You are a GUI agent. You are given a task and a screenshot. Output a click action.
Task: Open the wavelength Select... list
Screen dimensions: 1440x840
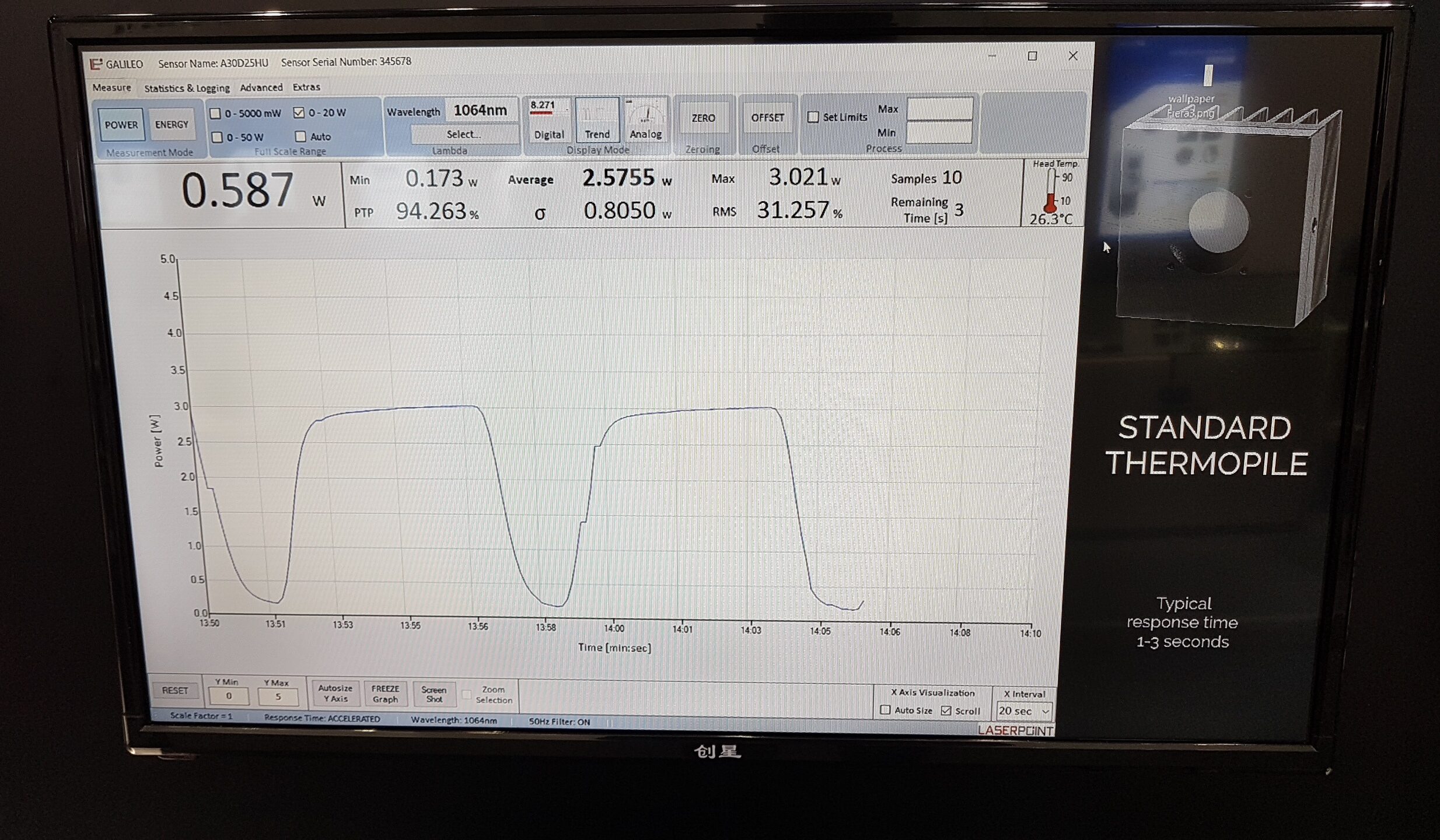coord(464,134)
